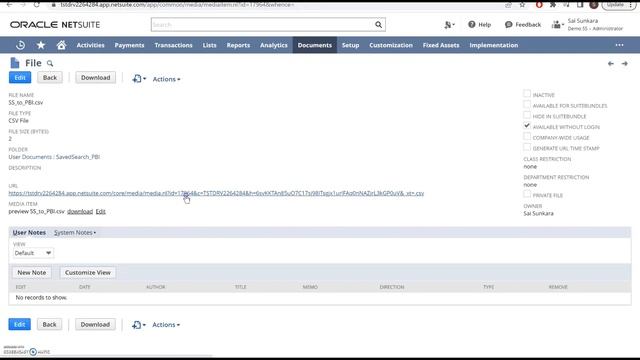The width and height of the screenshot is (640, 360).
Task: Click the magnifier icon beside the File title
Action: click(50, 64)
